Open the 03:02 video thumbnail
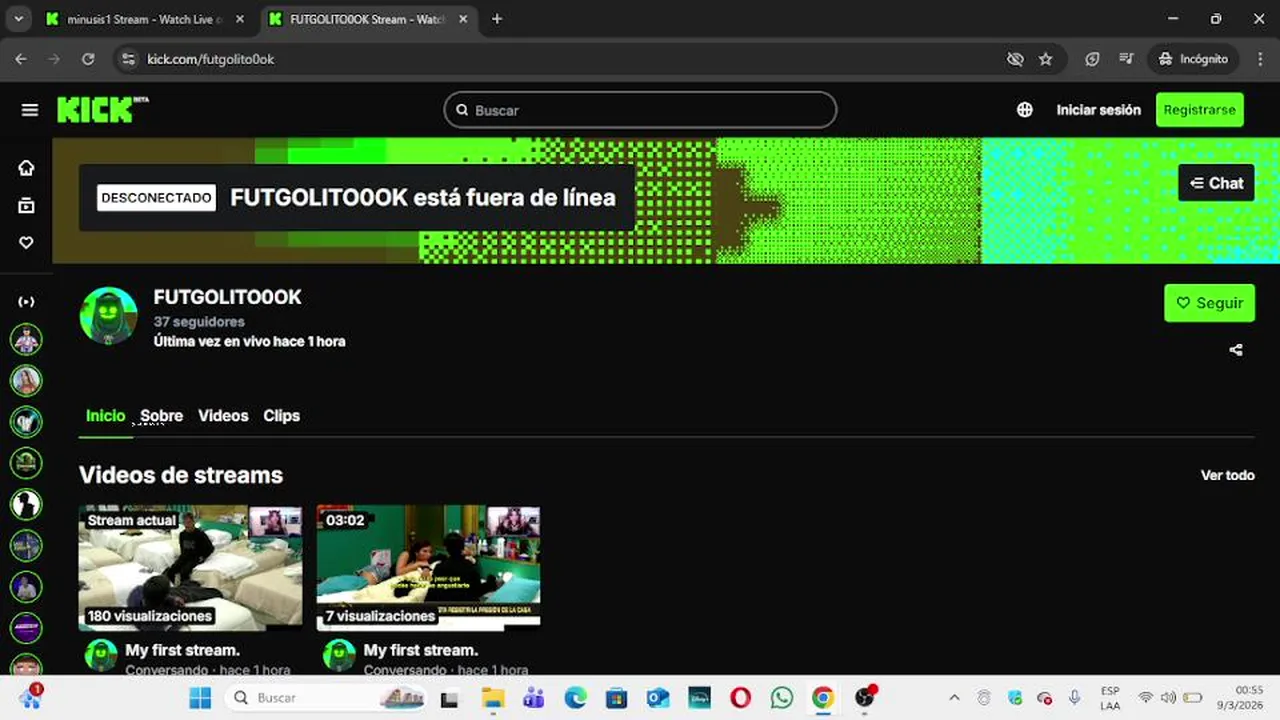Viewport: 1280px width, 720px height. [428, 567]
